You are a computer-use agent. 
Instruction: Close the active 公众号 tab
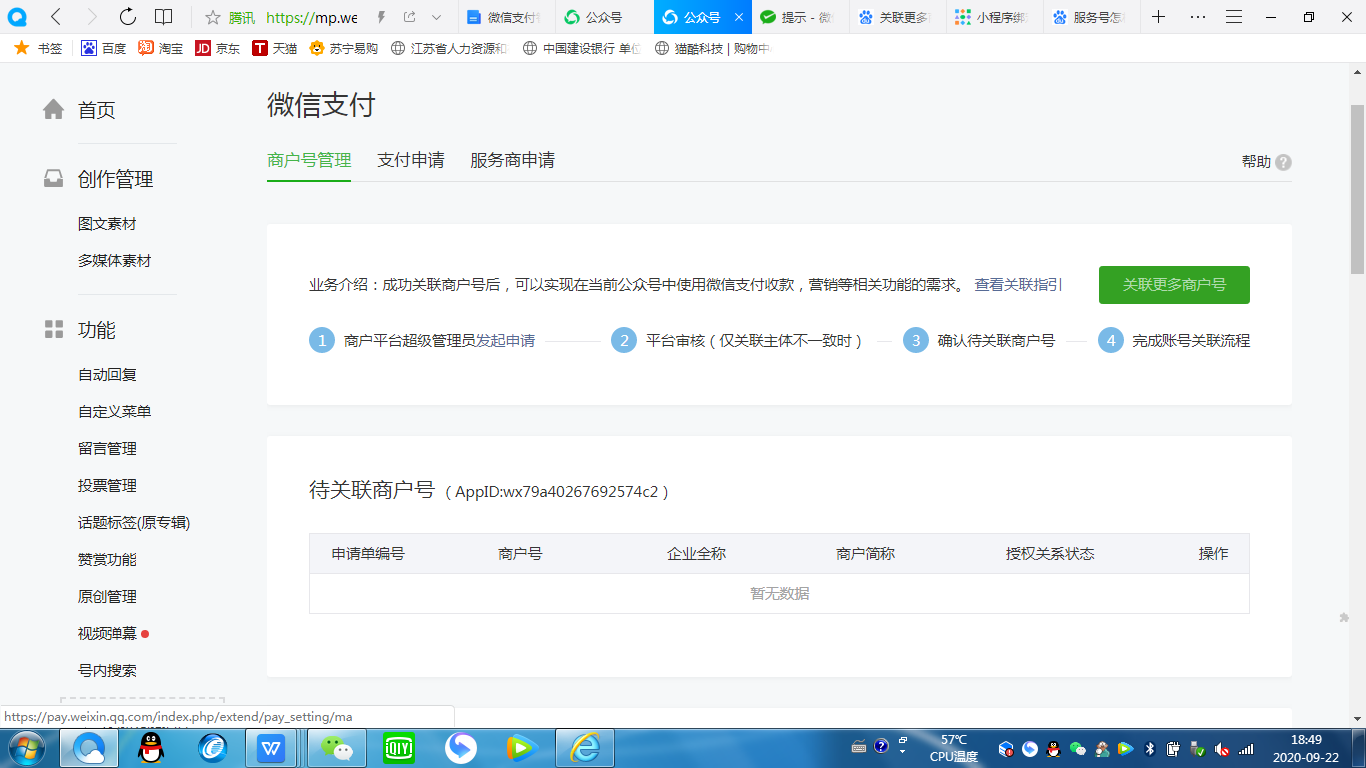738,17
